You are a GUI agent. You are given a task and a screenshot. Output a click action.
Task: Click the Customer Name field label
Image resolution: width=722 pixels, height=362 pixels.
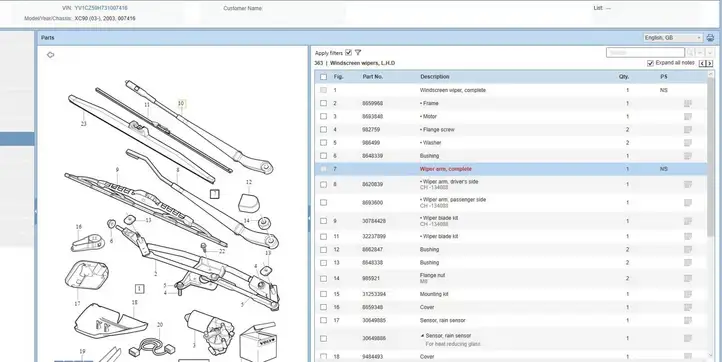(243, 8)
